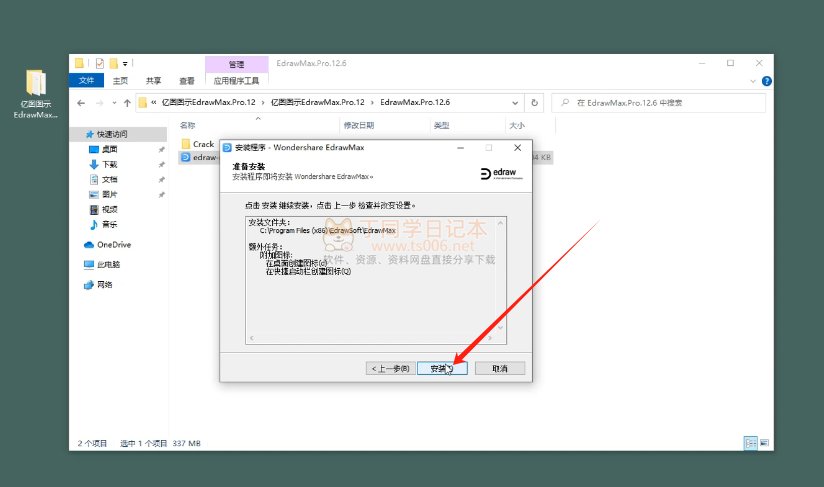Sort by the 修改日期 column header
Screen dimensions: 824x487
pyautogui.click(x=359, y=126)
